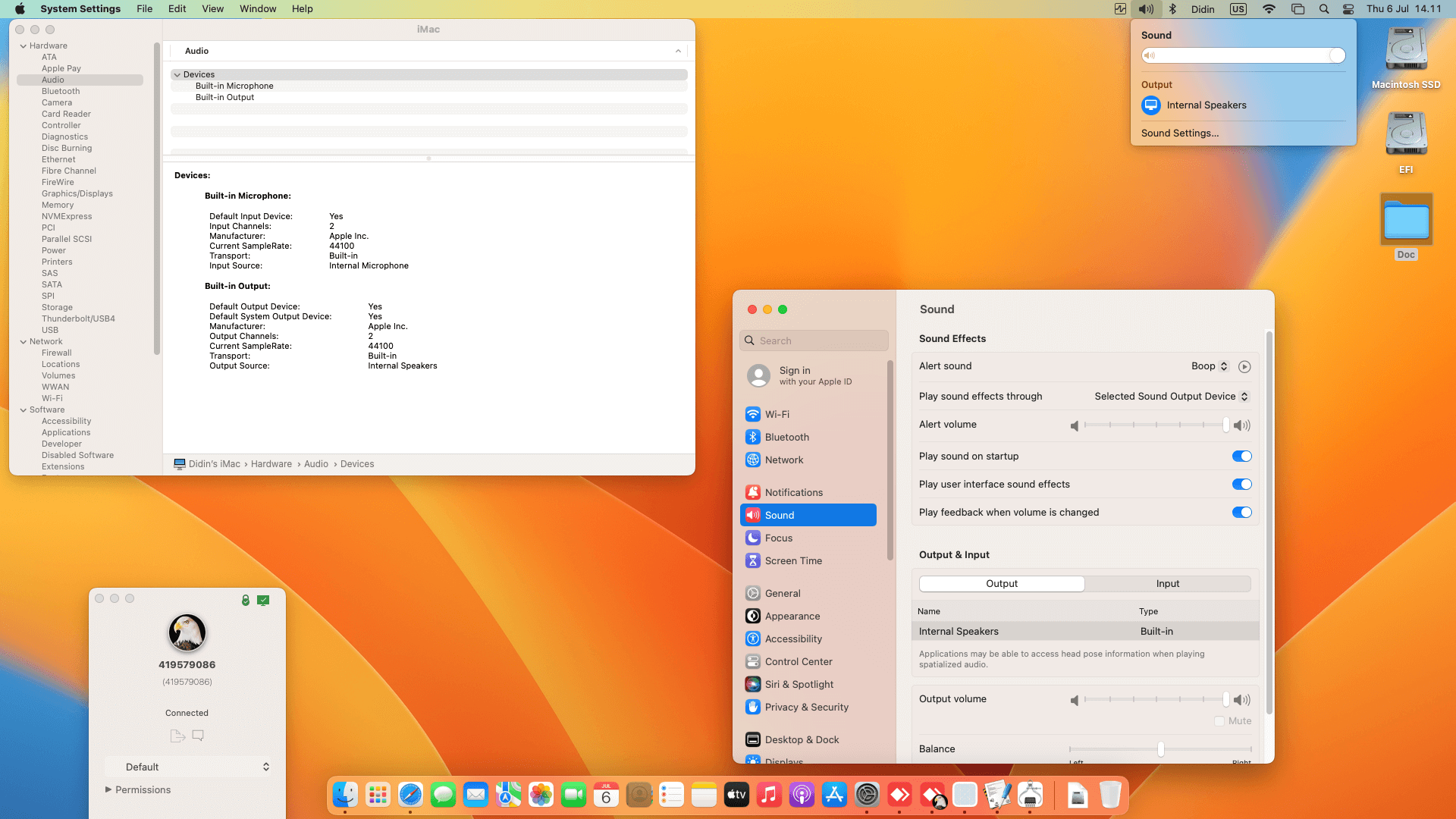1456x819 pixels.
Task: Open Siri & Spotlight settings
Action: coord(799,684)
